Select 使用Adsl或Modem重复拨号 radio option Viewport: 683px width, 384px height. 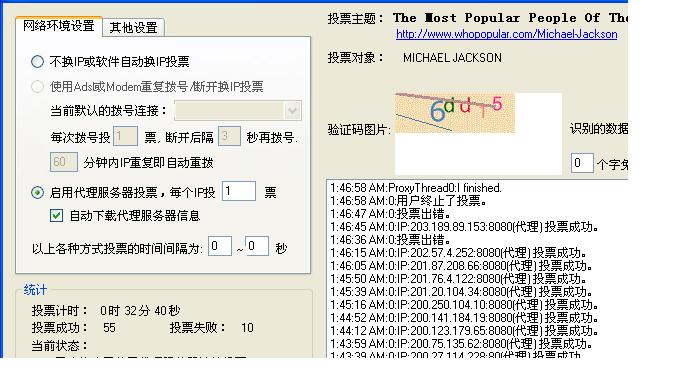(x=37, y=87)
